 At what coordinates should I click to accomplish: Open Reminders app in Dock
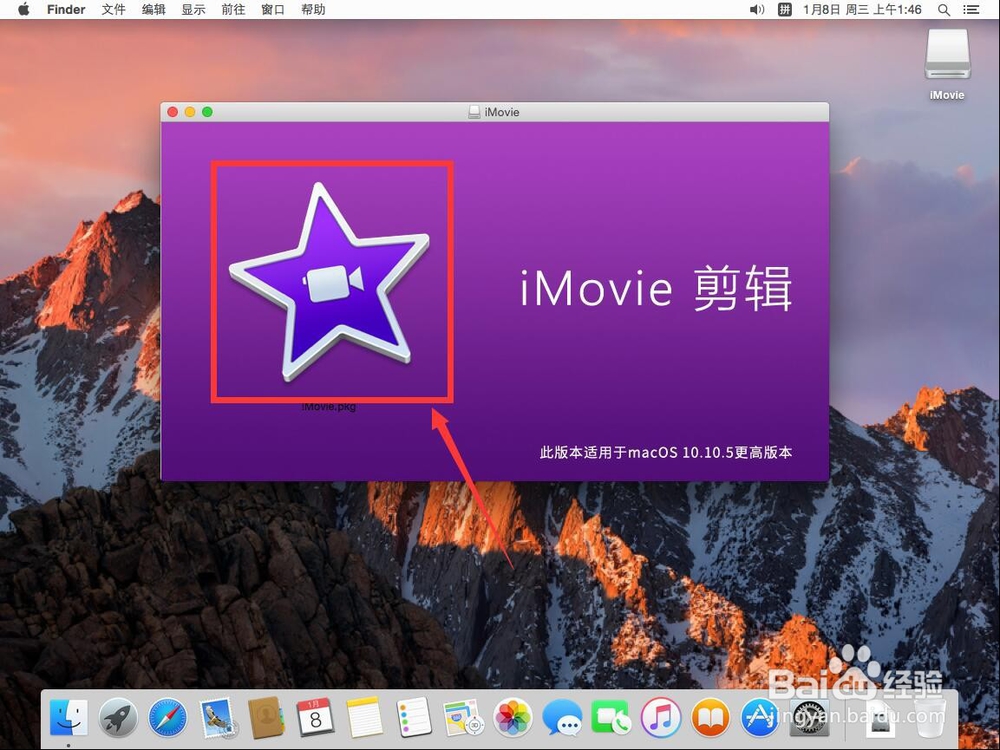coord(414,717)
